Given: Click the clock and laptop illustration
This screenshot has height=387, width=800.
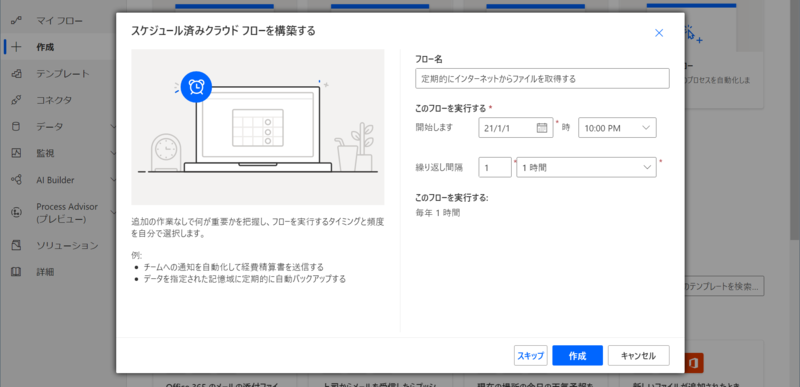Looking at the screenshot, I should click(258, 127).
